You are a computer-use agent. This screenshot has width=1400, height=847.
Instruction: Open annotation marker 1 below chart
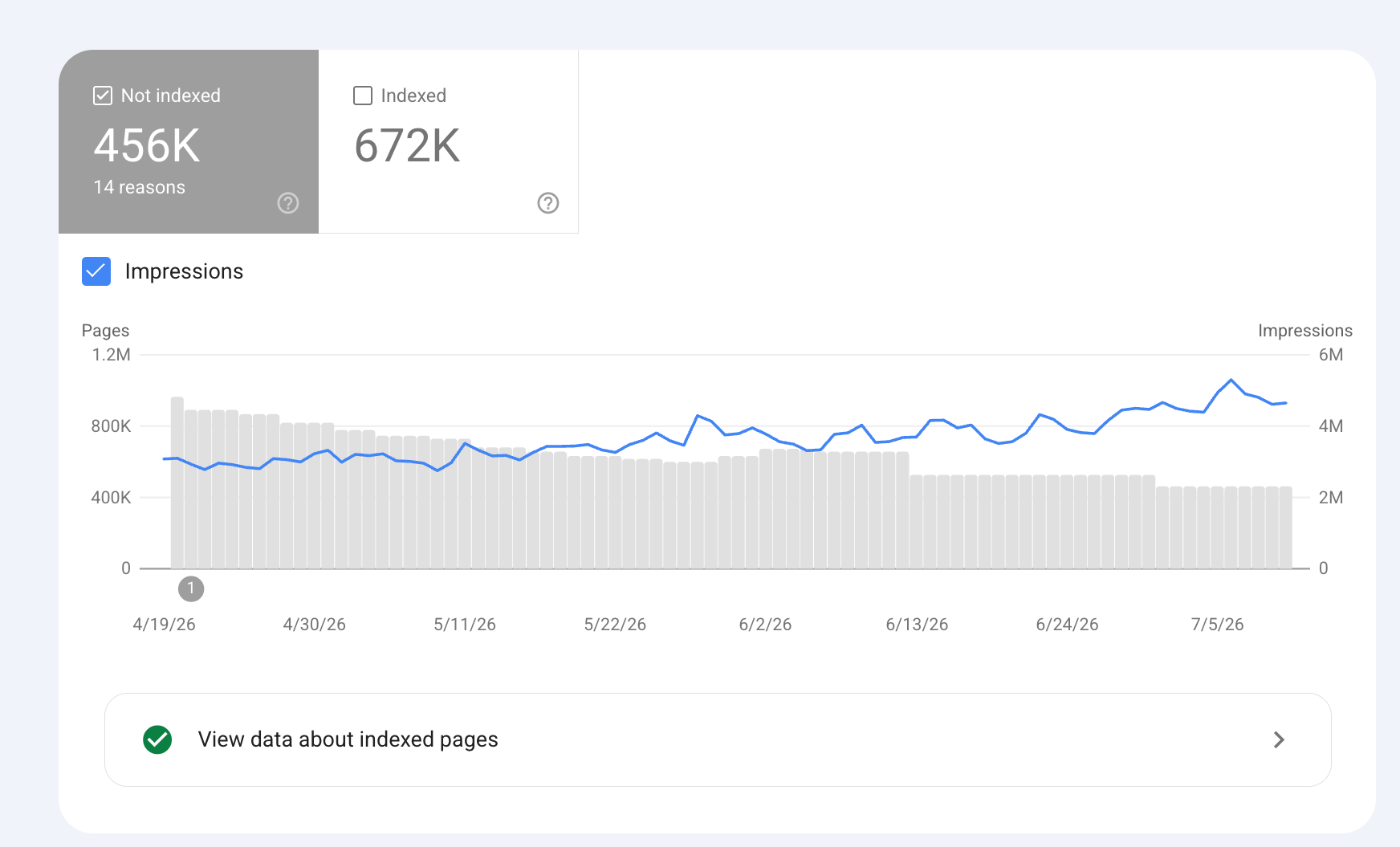pyautogui.click(x=191, y=588)
